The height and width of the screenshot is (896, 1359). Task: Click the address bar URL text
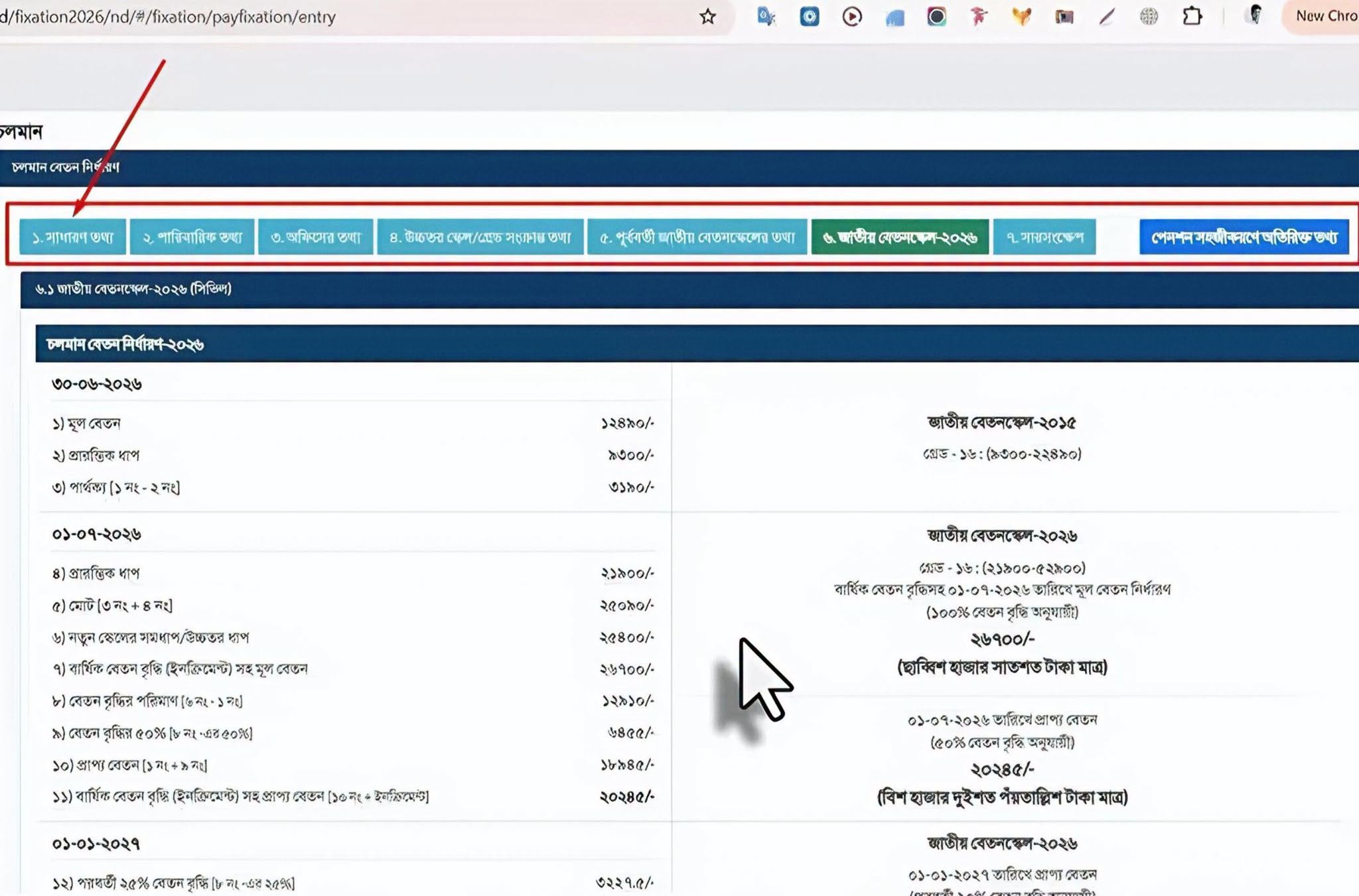click(x=167, y=17)
